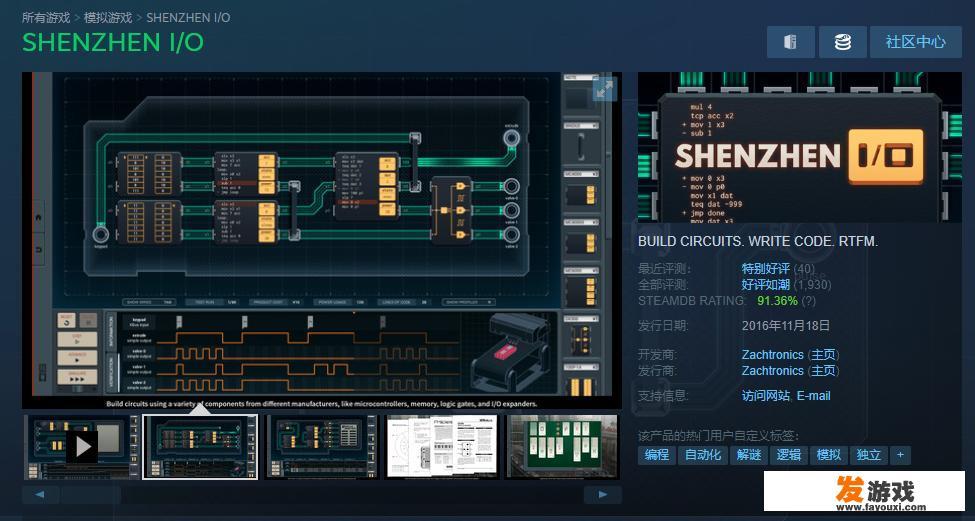The width and height of the screenshot is (975, 521).
Task: Select the third screenshot thumbnail with table
Action: click(321, 446)
